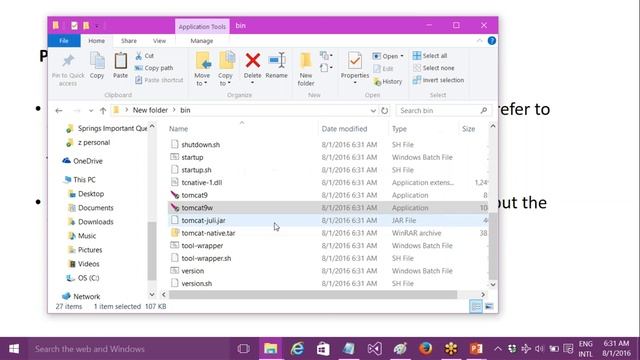Open the Easy access dropdown in ribbon
The height and width of the screenshot is (360, 640).
326,67
